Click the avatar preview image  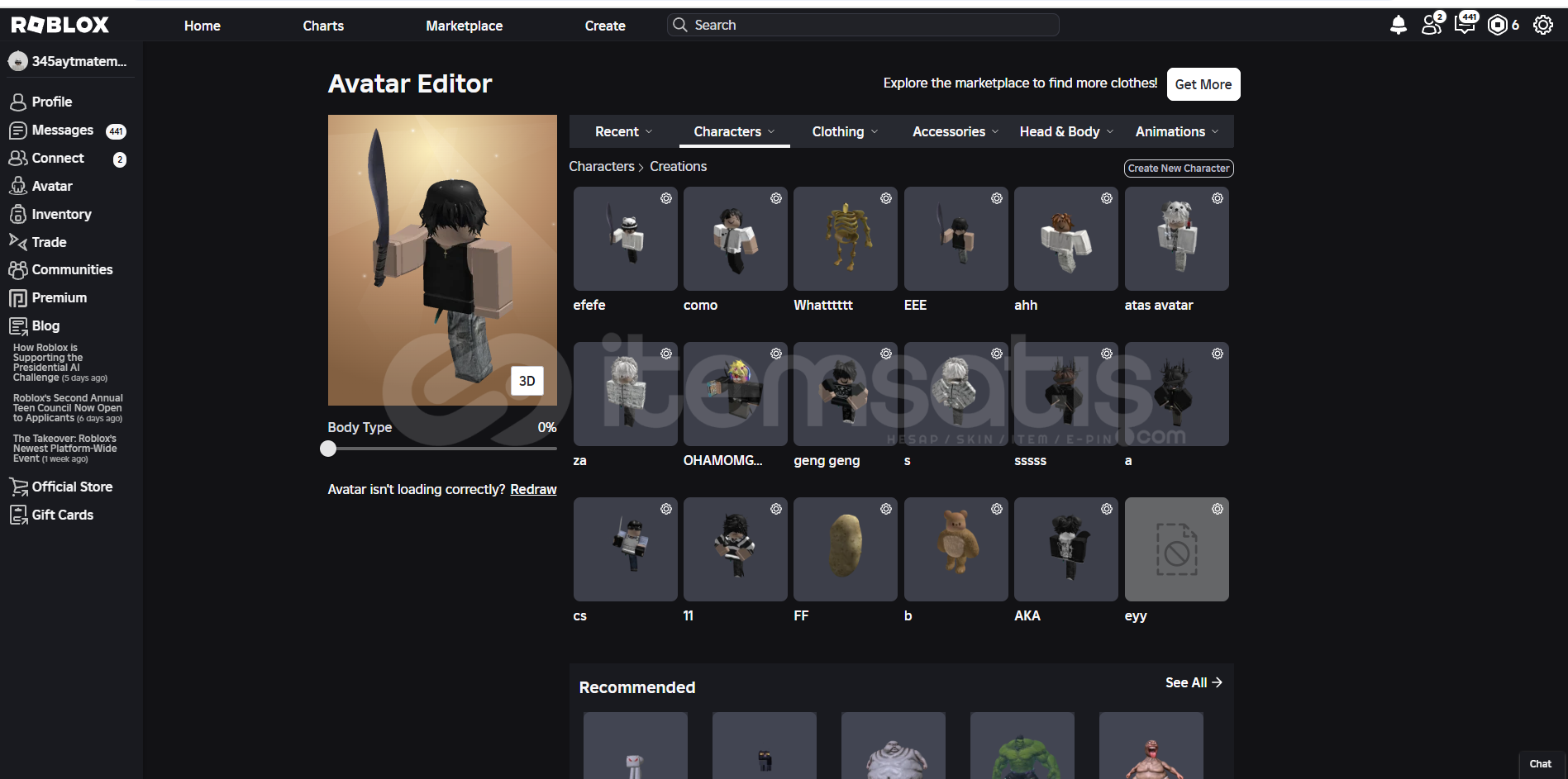point(442,260)
